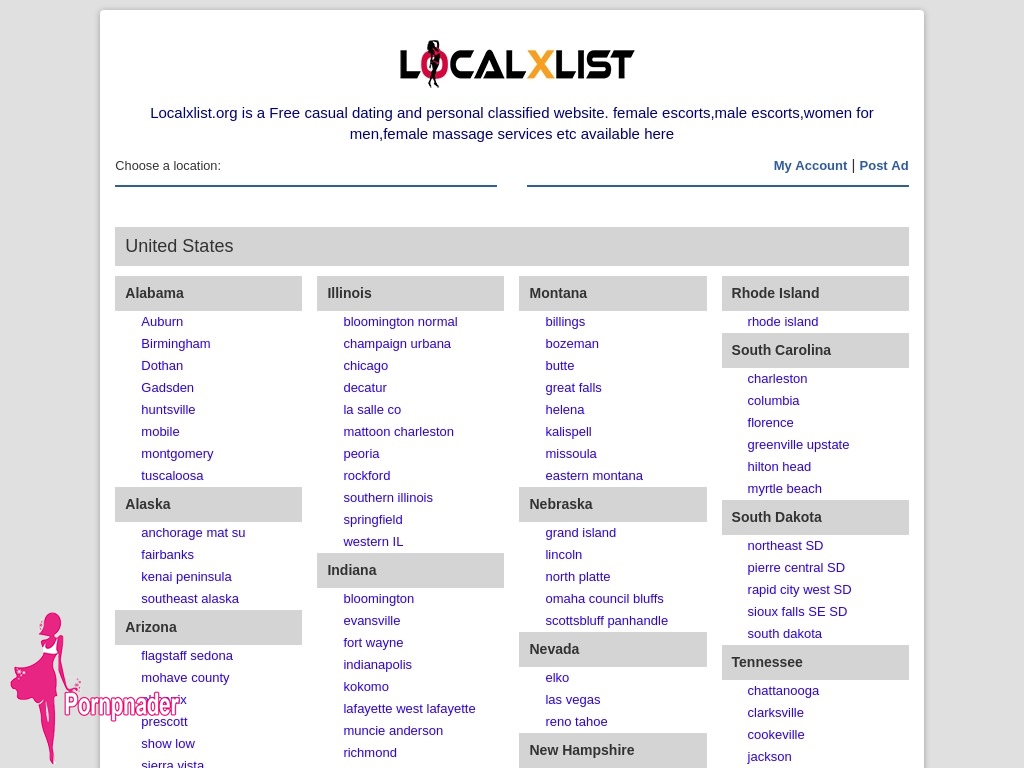Select the rhode island city link
The width and height of the screenshot is (1024, 768).
point(782,321)
